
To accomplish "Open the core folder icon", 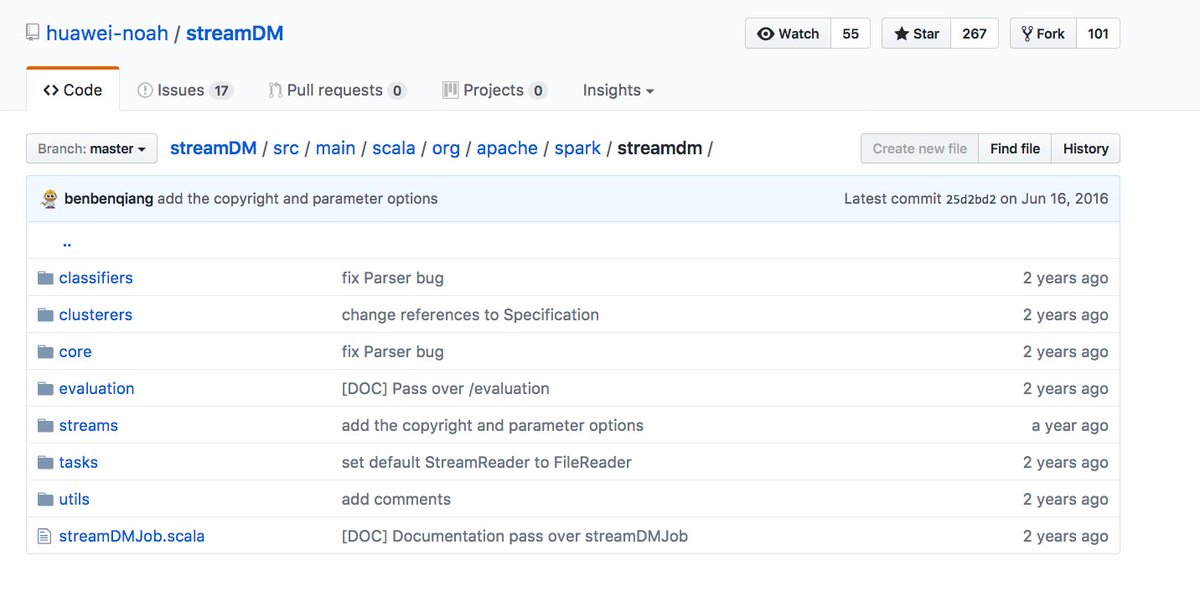I will coord(45,352).
